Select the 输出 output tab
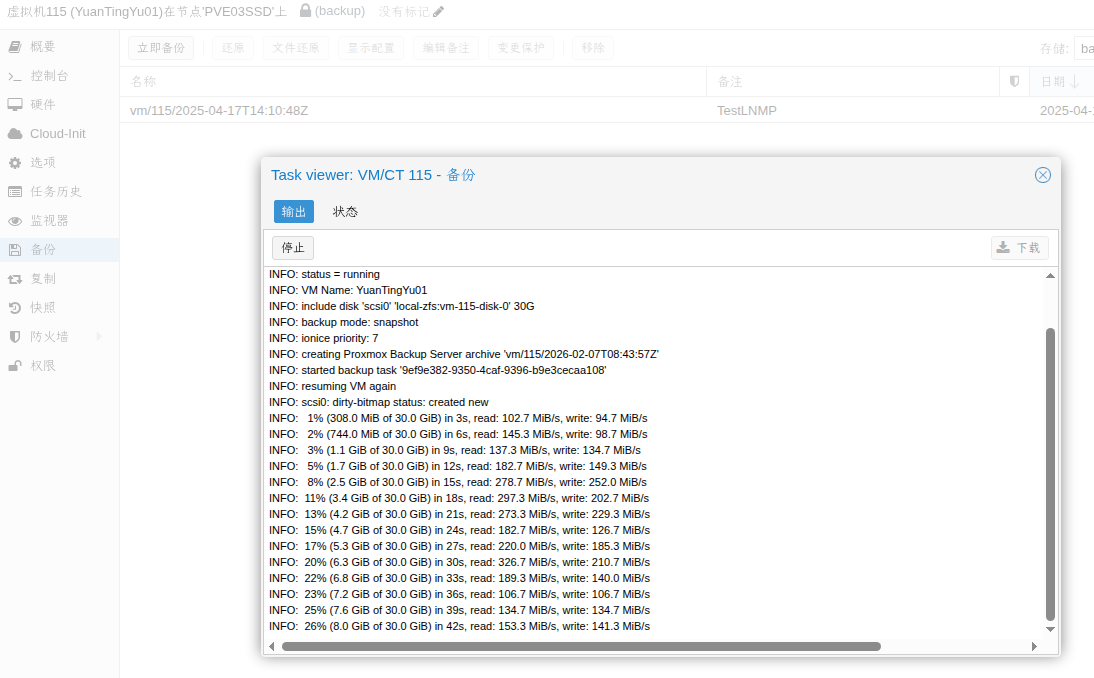This screenshot has width=1094, height=678. (x=294, y=212)
